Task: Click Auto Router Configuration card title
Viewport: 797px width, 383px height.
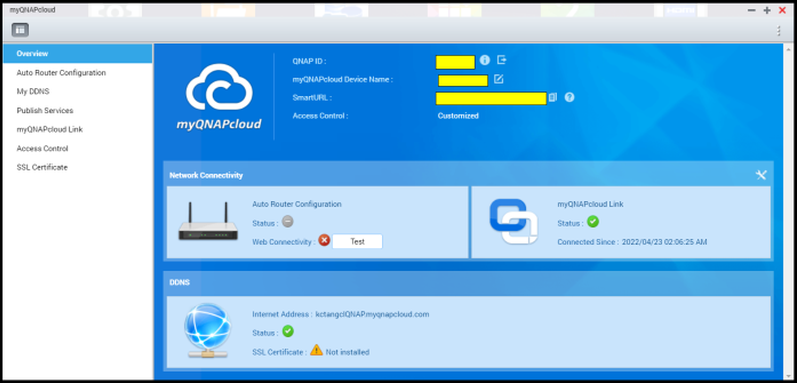Action: coord(297,204)
